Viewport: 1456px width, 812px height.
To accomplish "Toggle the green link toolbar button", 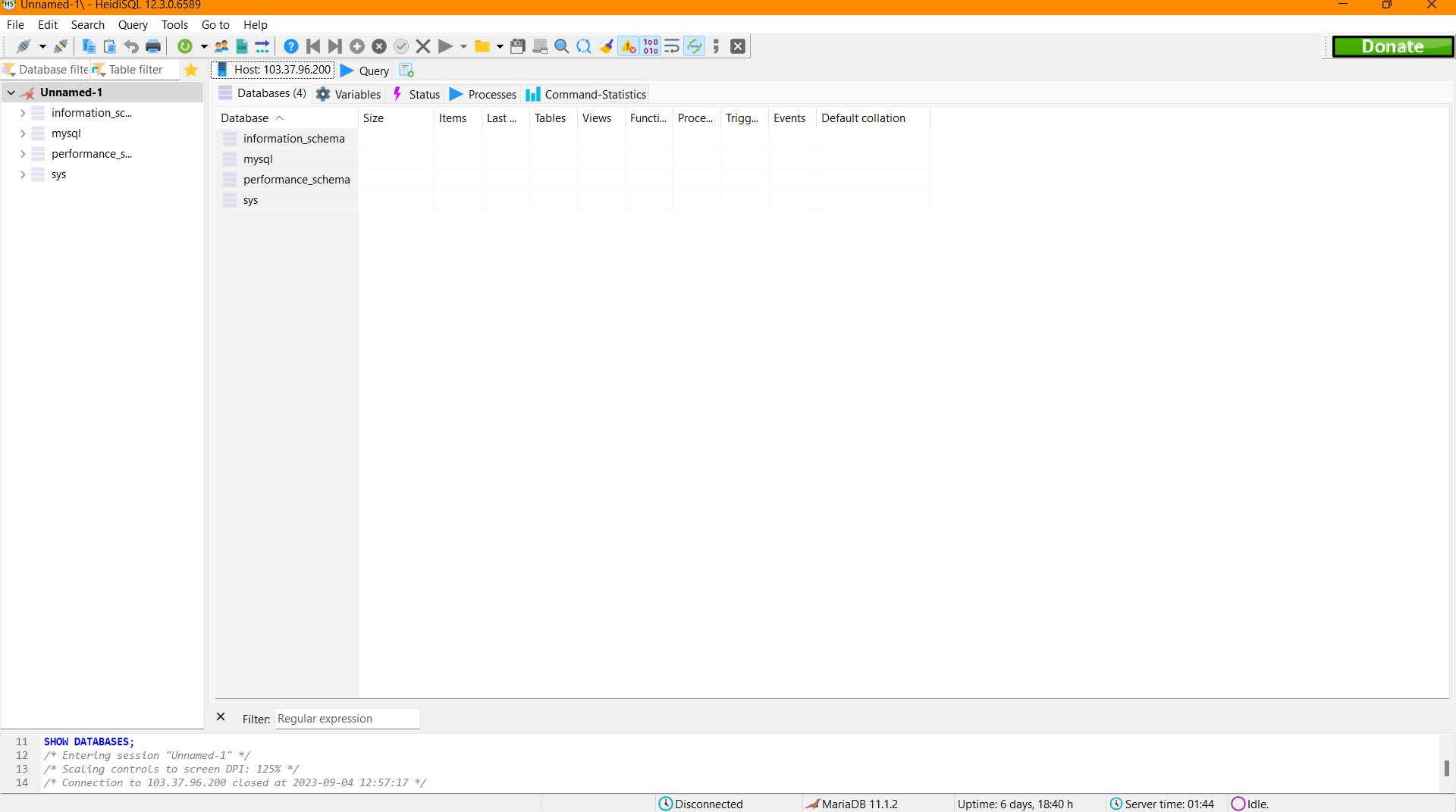I will [x=694, y=46].
